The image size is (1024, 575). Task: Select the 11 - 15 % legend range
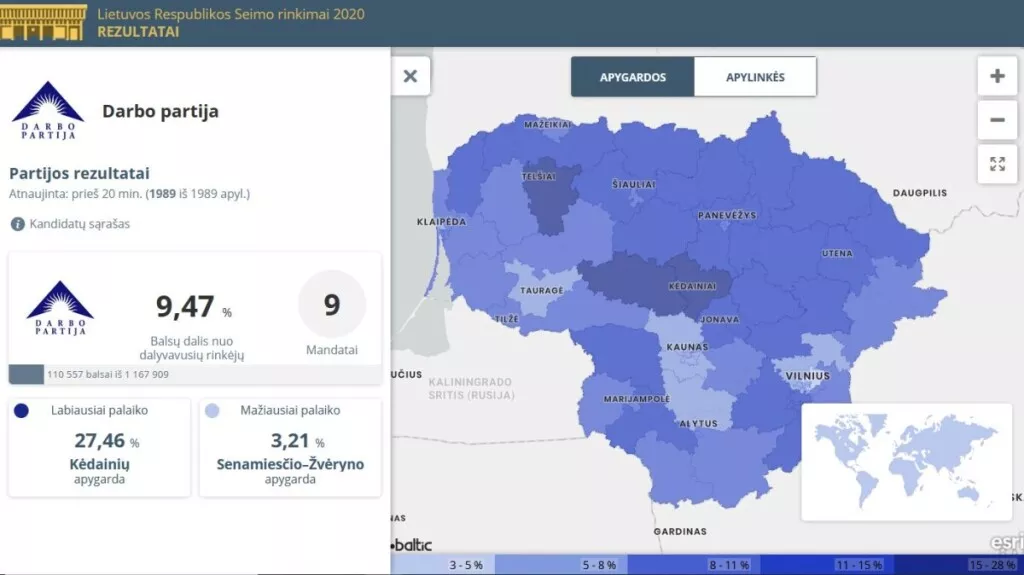(x=827, y=565)
